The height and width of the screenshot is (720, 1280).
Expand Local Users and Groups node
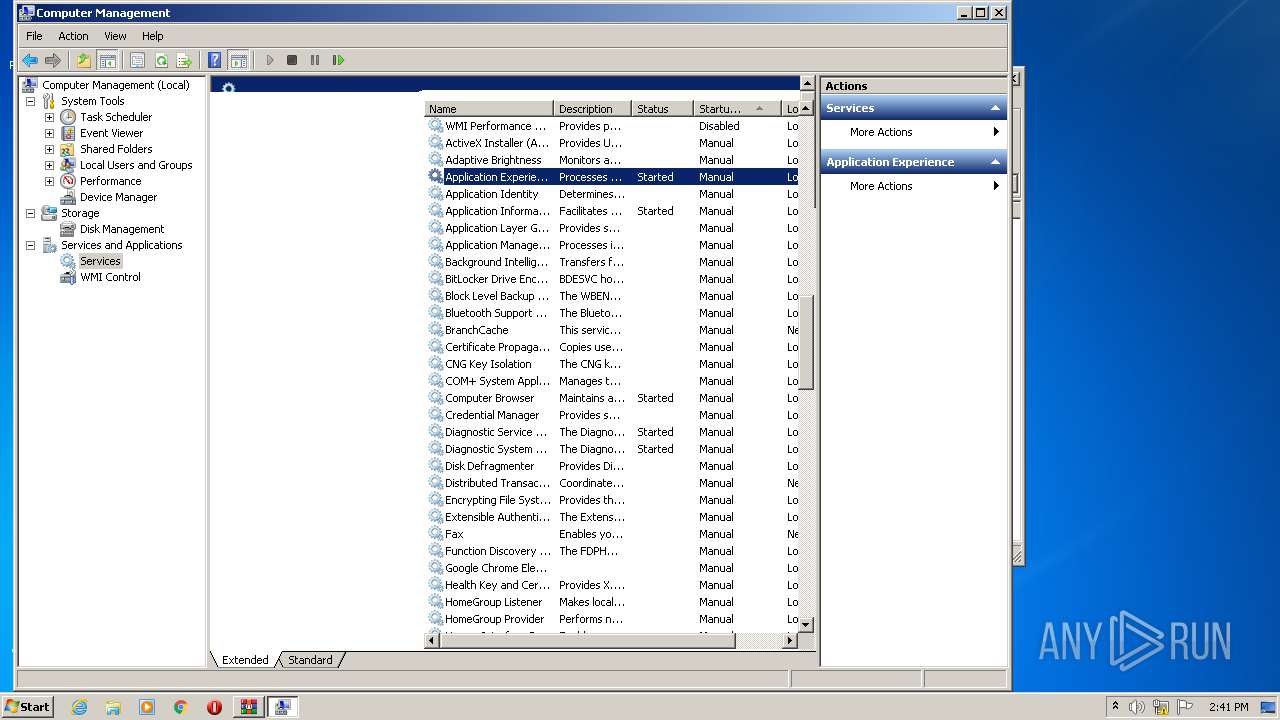(49, 165)
